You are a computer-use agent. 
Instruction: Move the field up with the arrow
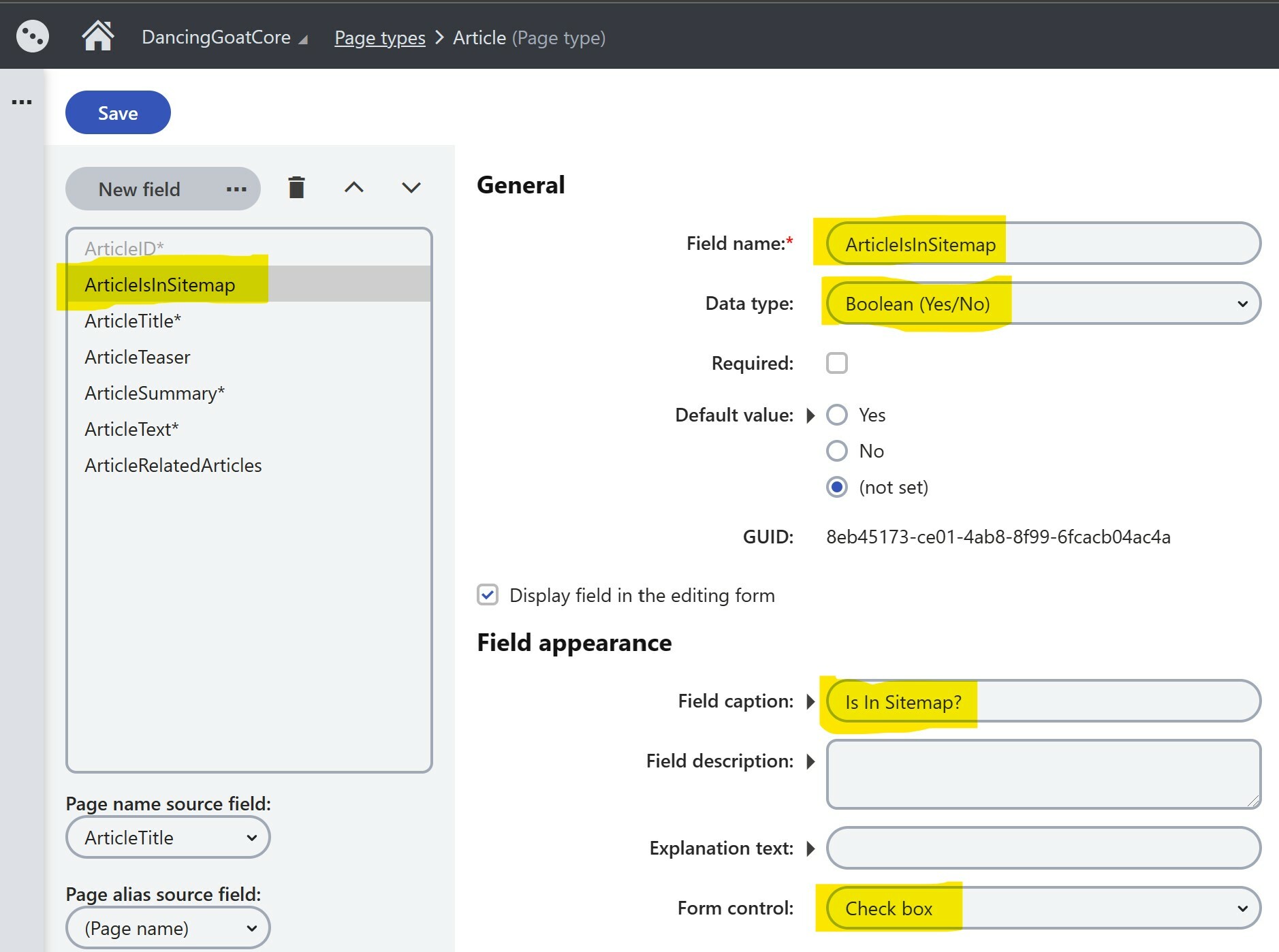[354, 187]
